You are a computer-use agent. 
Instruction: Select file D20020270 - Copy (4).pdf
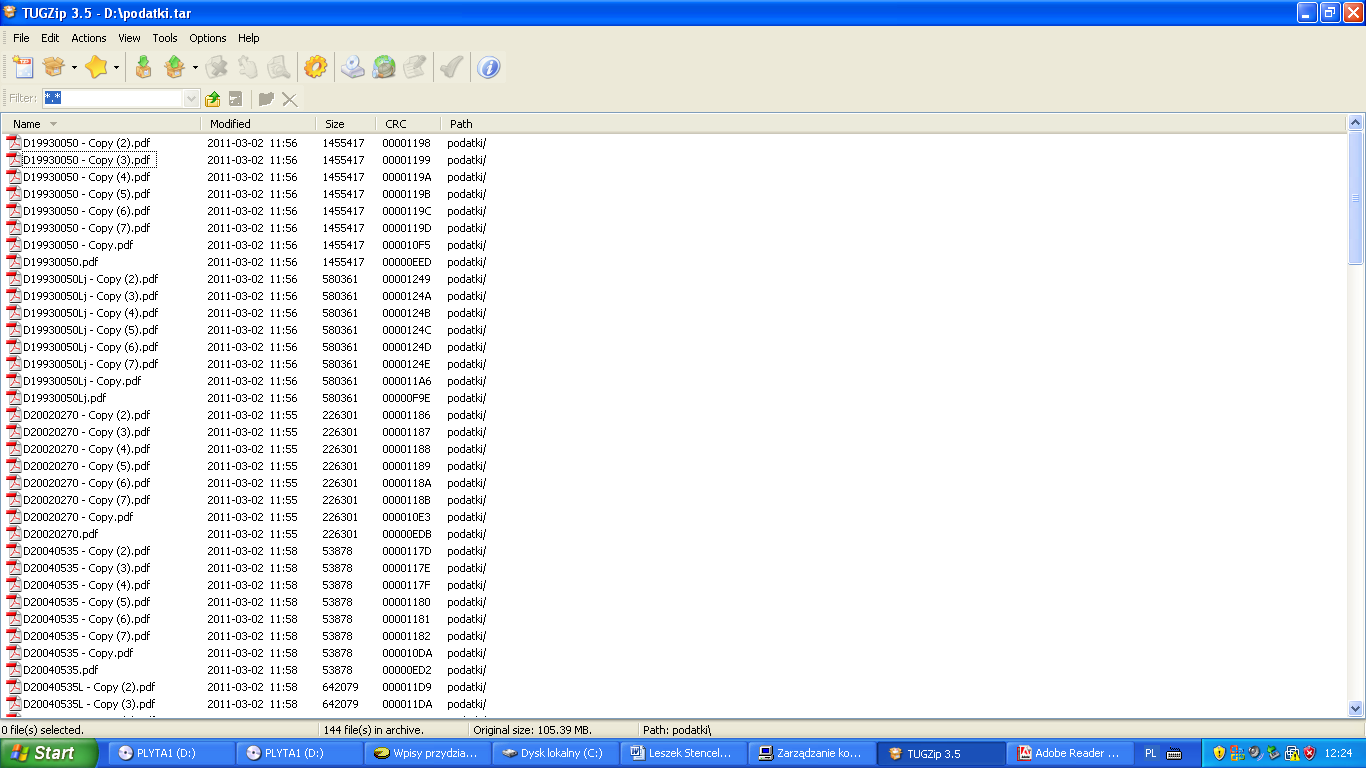pos(86,449)
